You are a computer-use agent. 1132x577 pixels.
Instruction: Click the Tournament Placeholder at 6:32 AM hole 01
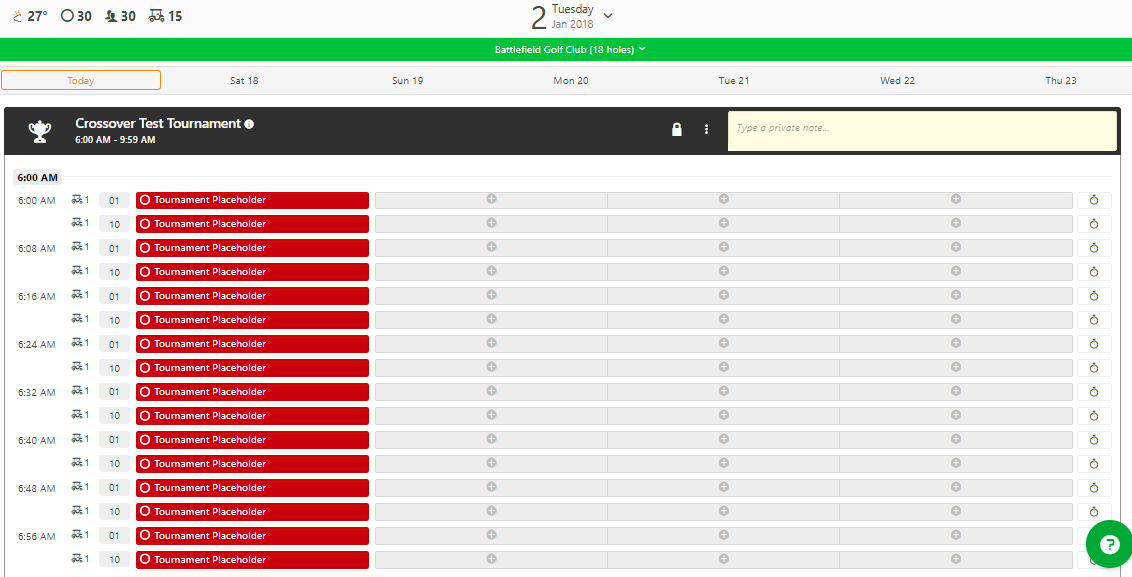click(252, 392)
